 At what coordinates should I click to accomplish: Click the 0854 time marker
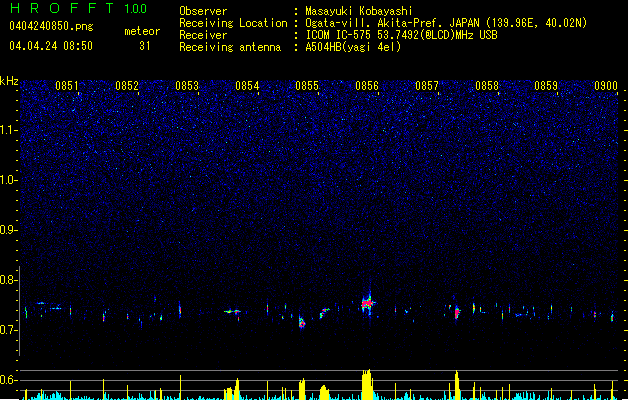(x=247, y=86)
